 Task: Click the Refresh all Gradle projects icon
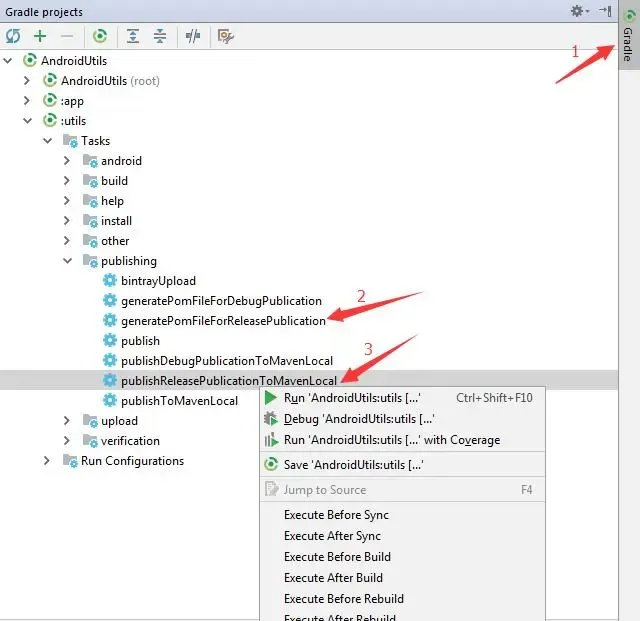[13, 36]
